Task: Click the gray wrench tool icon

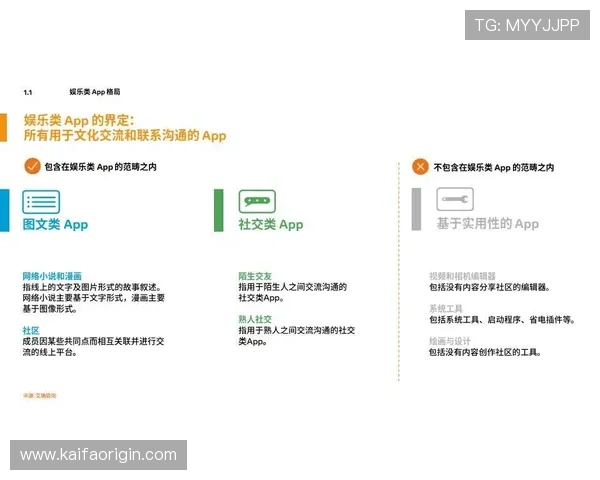Action: (x=455, y=199)
